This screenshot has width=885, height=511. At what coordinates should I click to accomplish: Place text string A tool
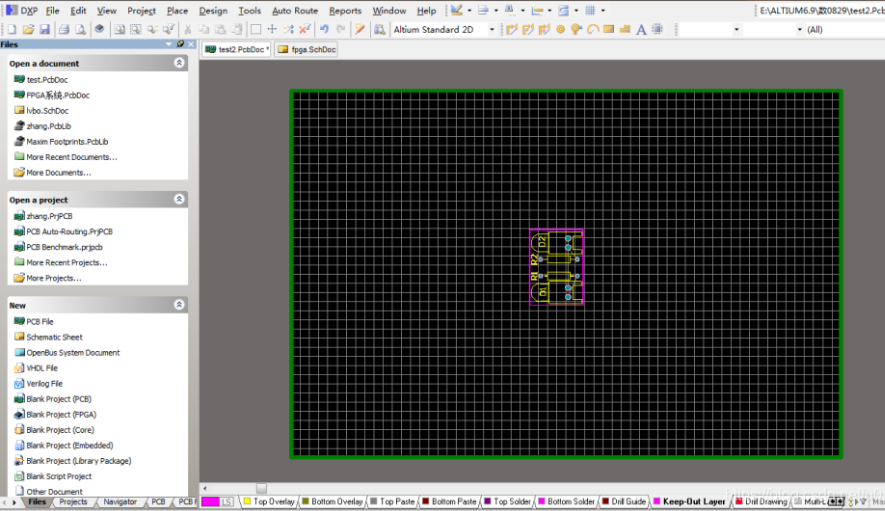[x=641, y=29]
